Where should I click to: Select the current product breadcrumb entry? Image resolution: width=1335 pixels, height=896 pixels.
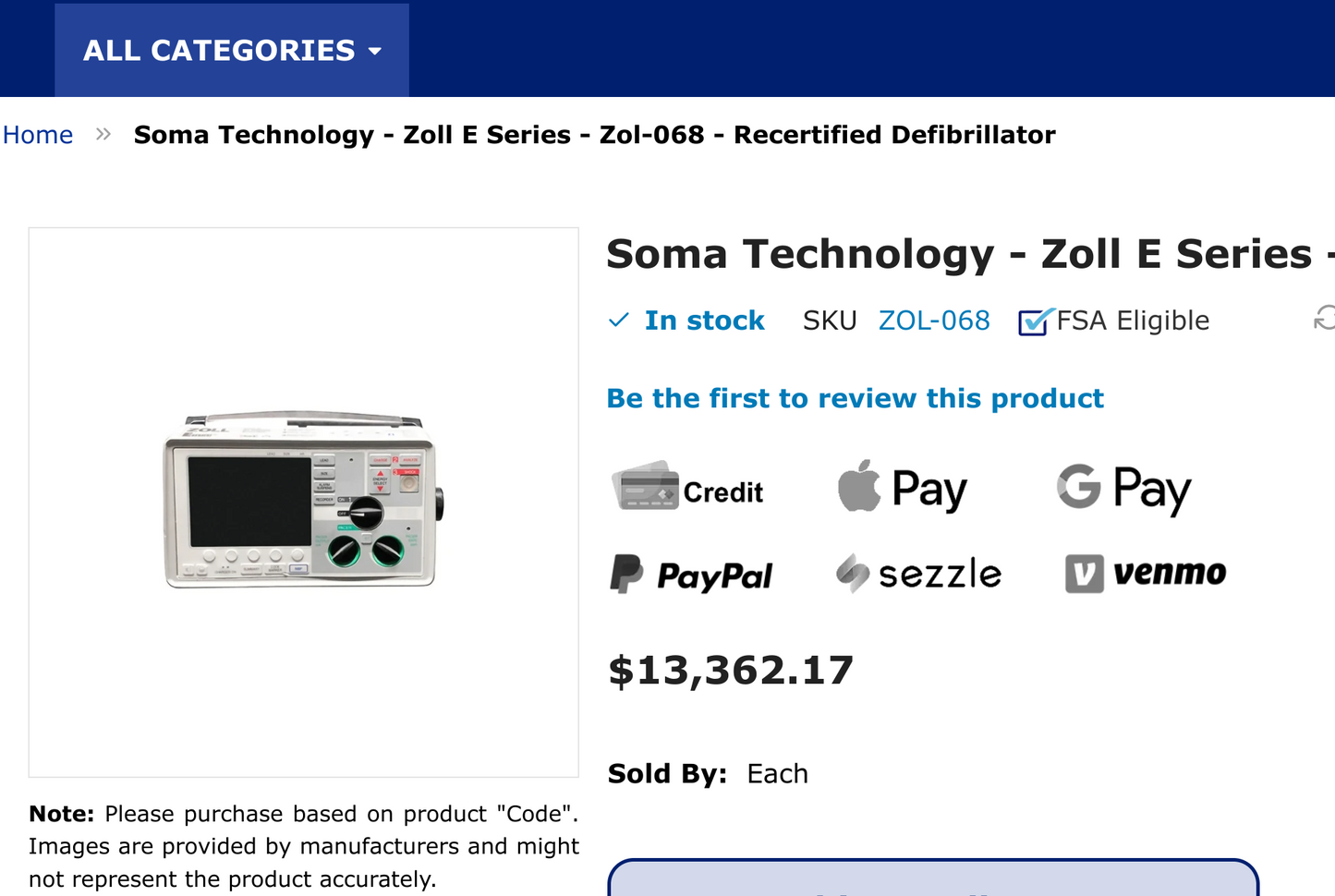(594, 135)
